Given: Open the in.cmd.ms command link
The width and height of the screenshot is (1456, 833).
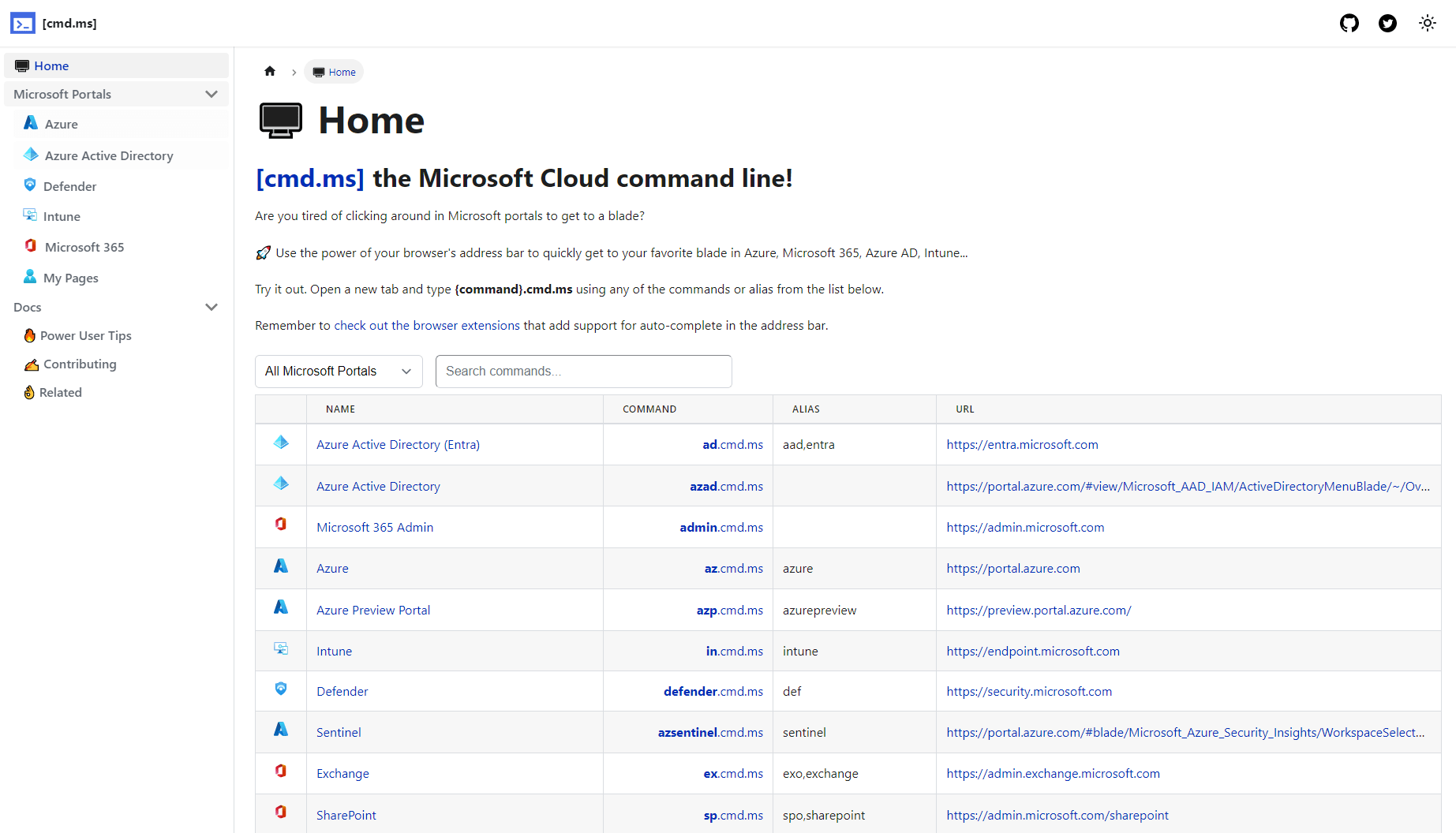Looking at the screenshot, I should tap(734, 652).
